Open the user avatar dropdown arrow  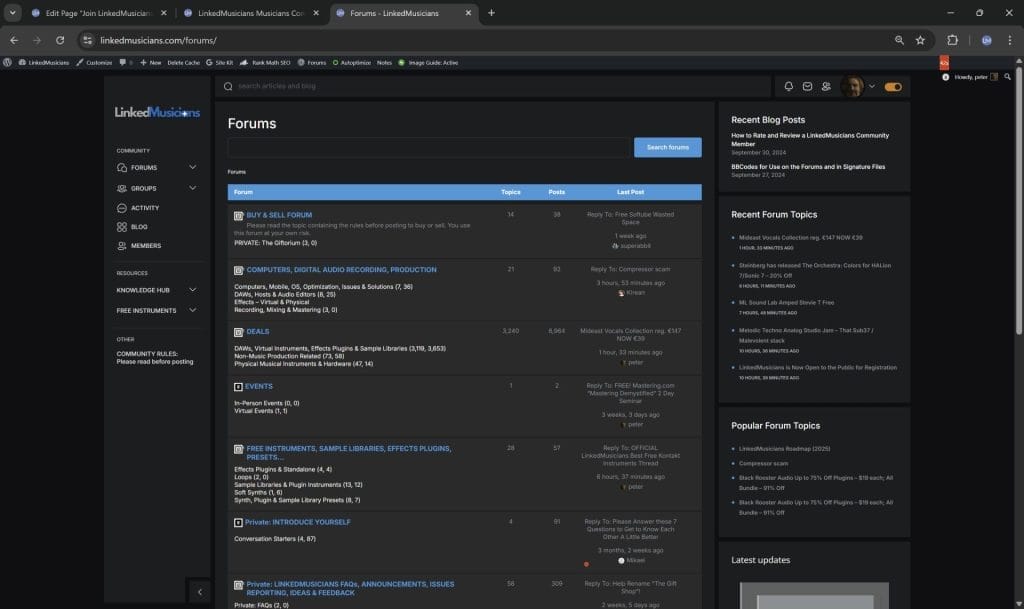871,87
